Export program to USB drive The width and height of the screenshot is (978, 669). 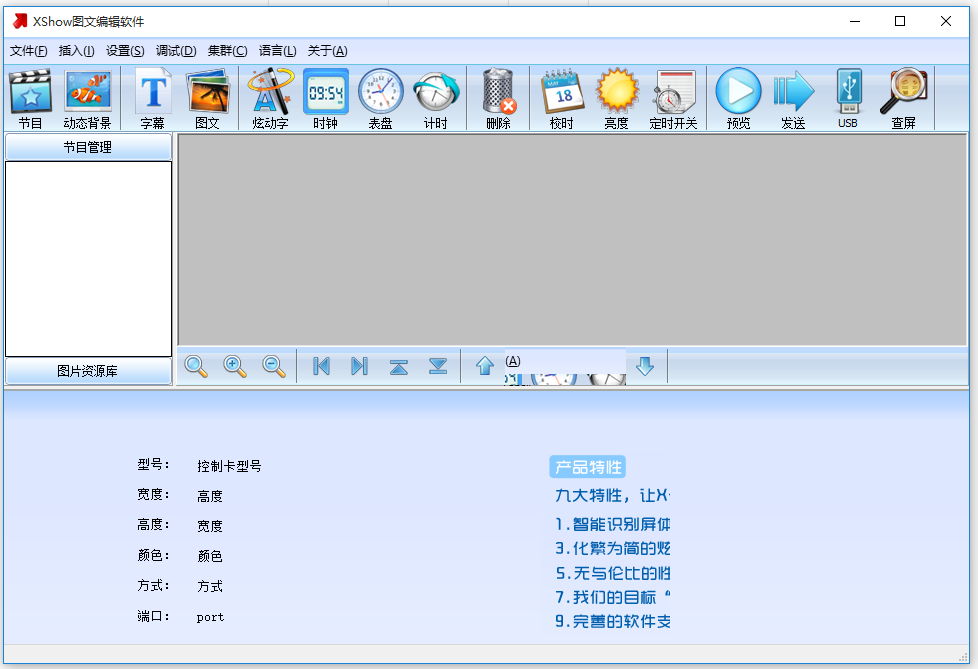pos(848,95)
